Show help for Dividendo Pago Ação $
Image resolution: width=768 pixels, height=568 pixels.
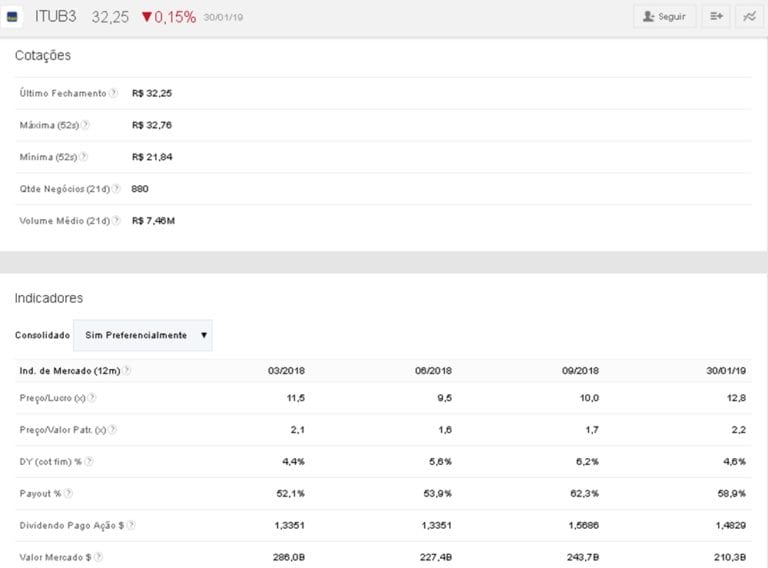pyautogui.click(x=131, y=525)
